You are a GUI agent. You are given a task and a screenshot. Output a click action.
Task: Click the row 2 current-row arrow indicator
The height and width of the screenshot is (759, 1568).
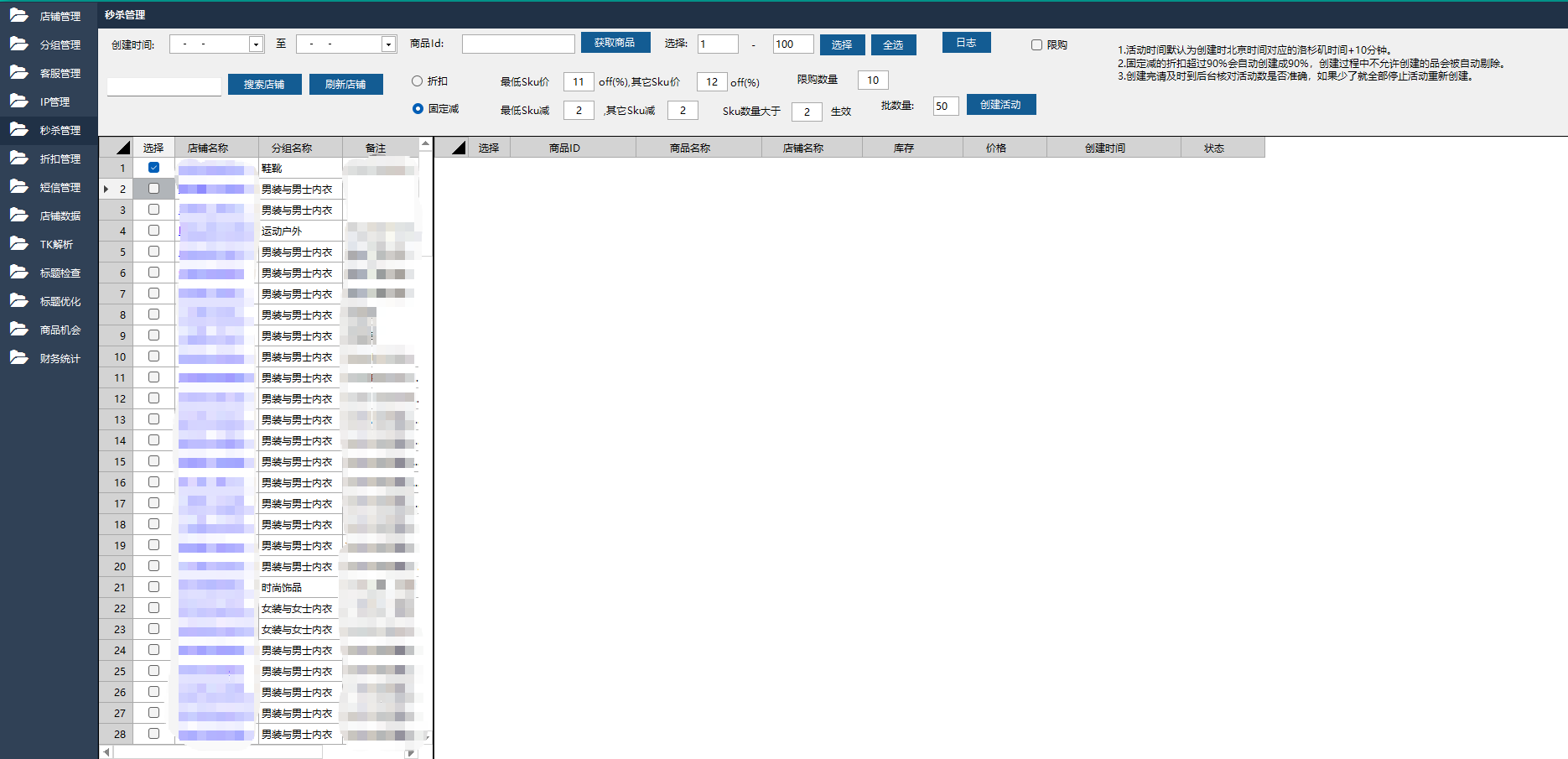coord(106,190)
